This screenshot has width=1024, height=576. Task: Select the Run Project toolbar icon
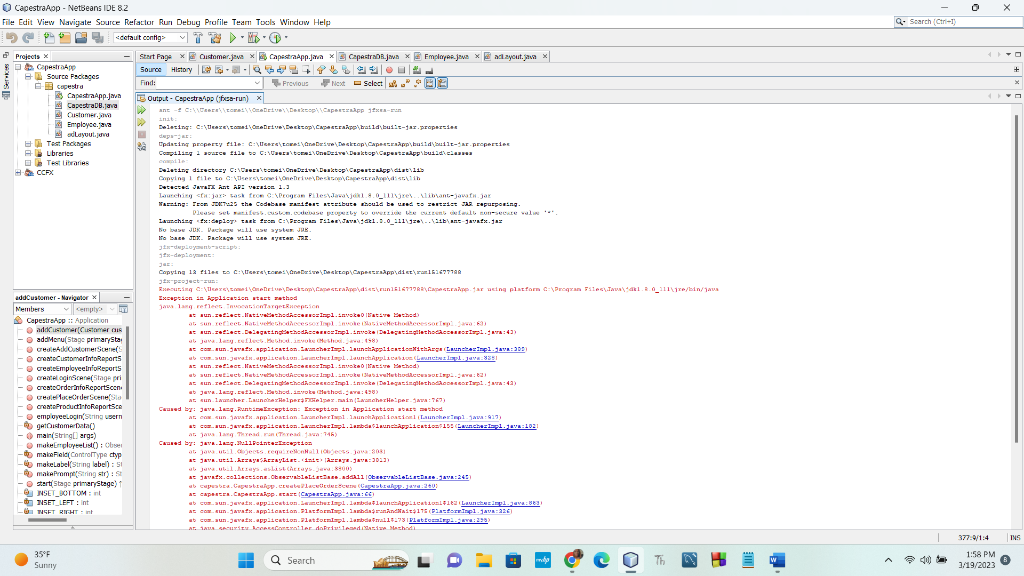coord(234,36)
